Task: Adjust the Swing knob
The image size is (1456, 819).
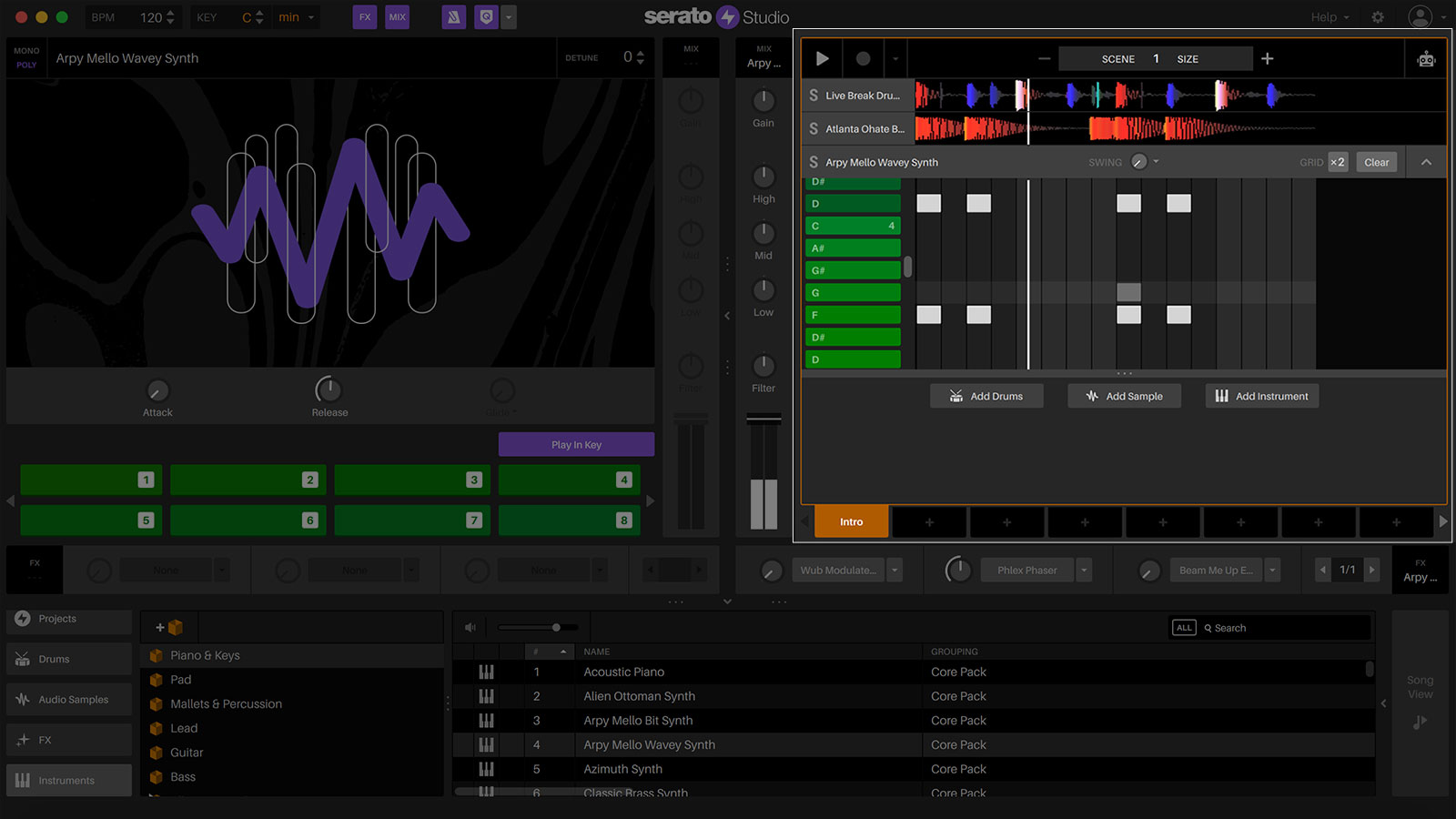Action: 1138,162
